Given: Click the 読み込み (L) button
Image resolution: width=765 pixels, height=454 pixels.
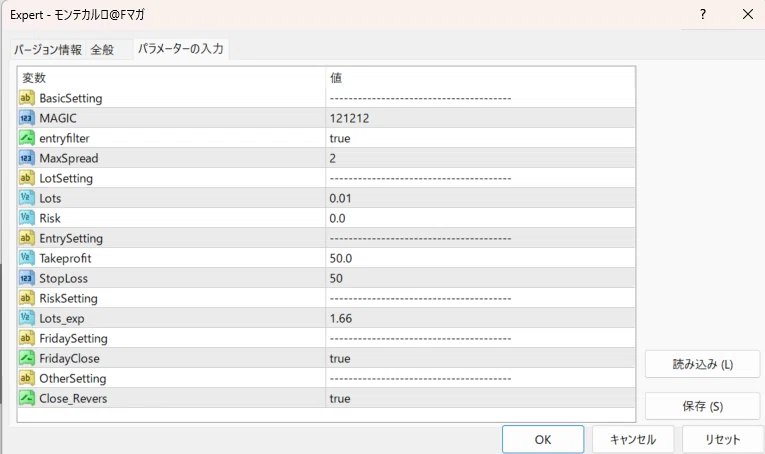Looking at the screenshot, I should pos(702,365).
